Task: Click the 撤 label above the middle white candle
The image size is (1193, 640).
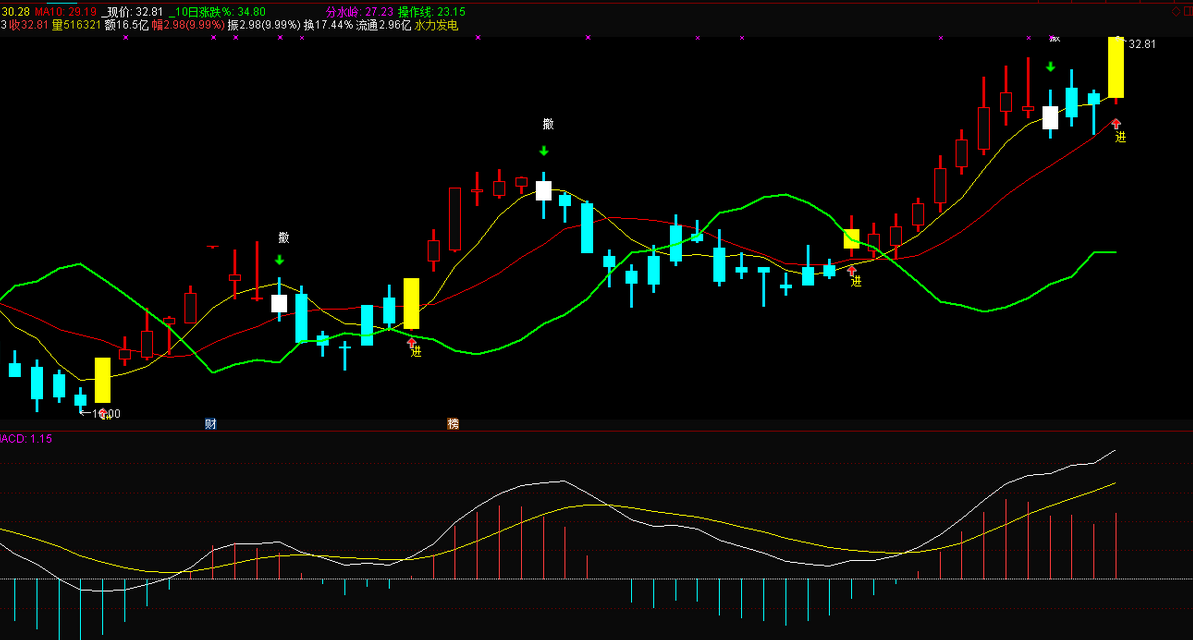Action: pos(549,124)
